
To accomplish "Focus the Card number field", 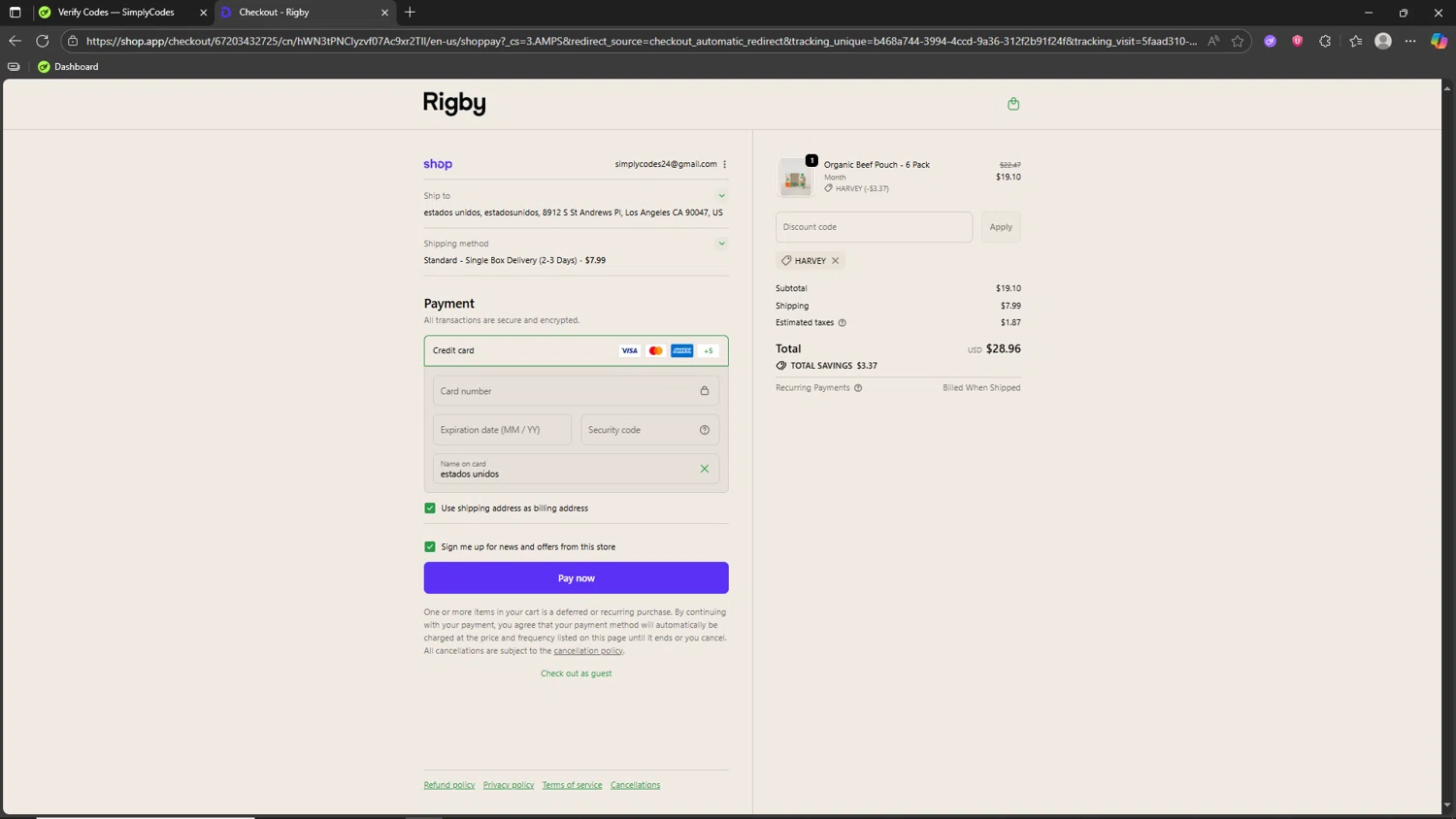I will coord(576,391).
